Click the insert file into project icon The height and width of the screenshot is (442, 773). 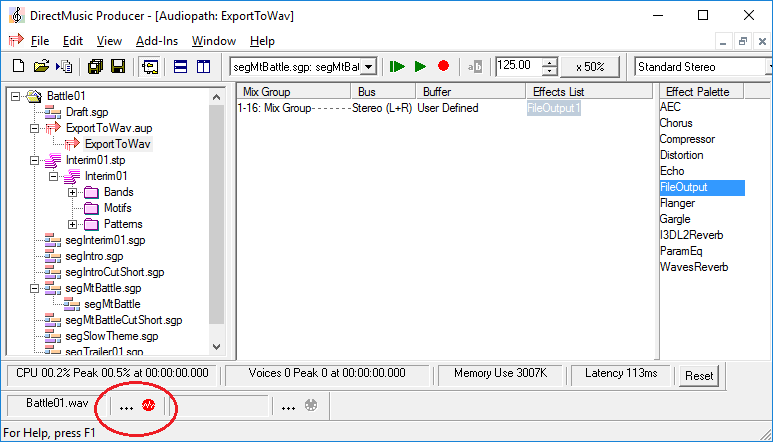point(64,66)
